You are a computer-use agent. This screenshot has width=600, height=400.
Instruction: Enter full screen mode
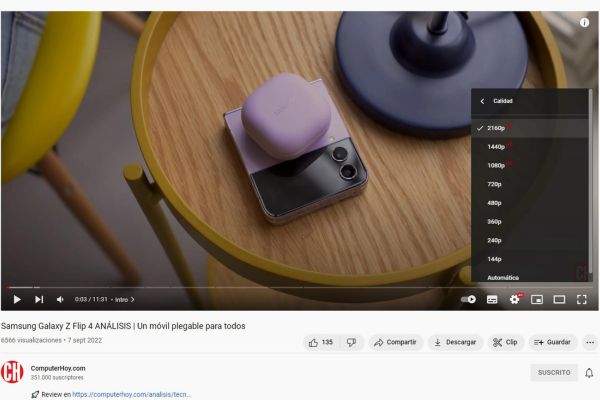tap(582, 299)
